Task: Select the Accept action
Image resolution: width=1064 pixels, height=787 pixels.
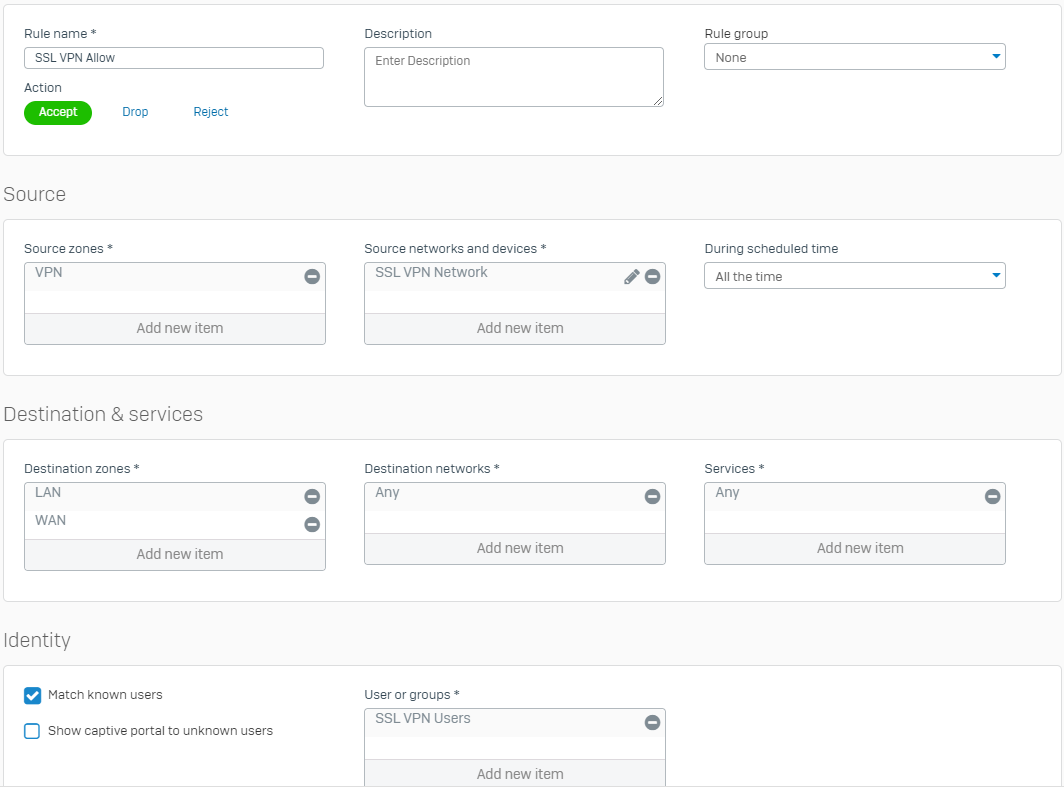Action: pyautogui.click(x=58, y=113)
